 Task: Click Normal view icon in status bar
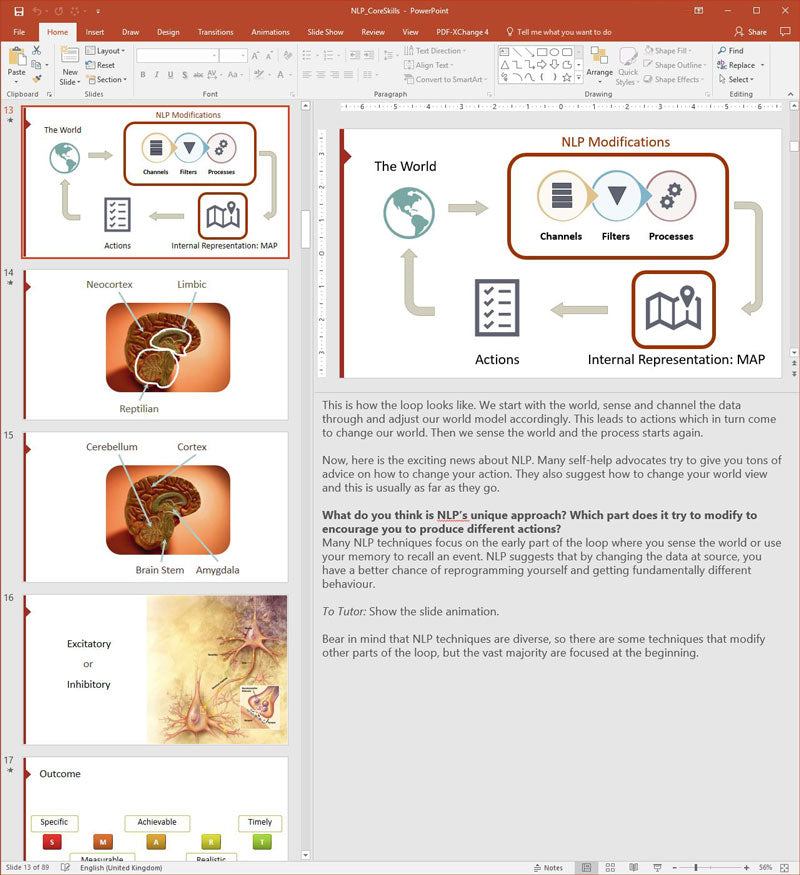(x=586, y=868)
